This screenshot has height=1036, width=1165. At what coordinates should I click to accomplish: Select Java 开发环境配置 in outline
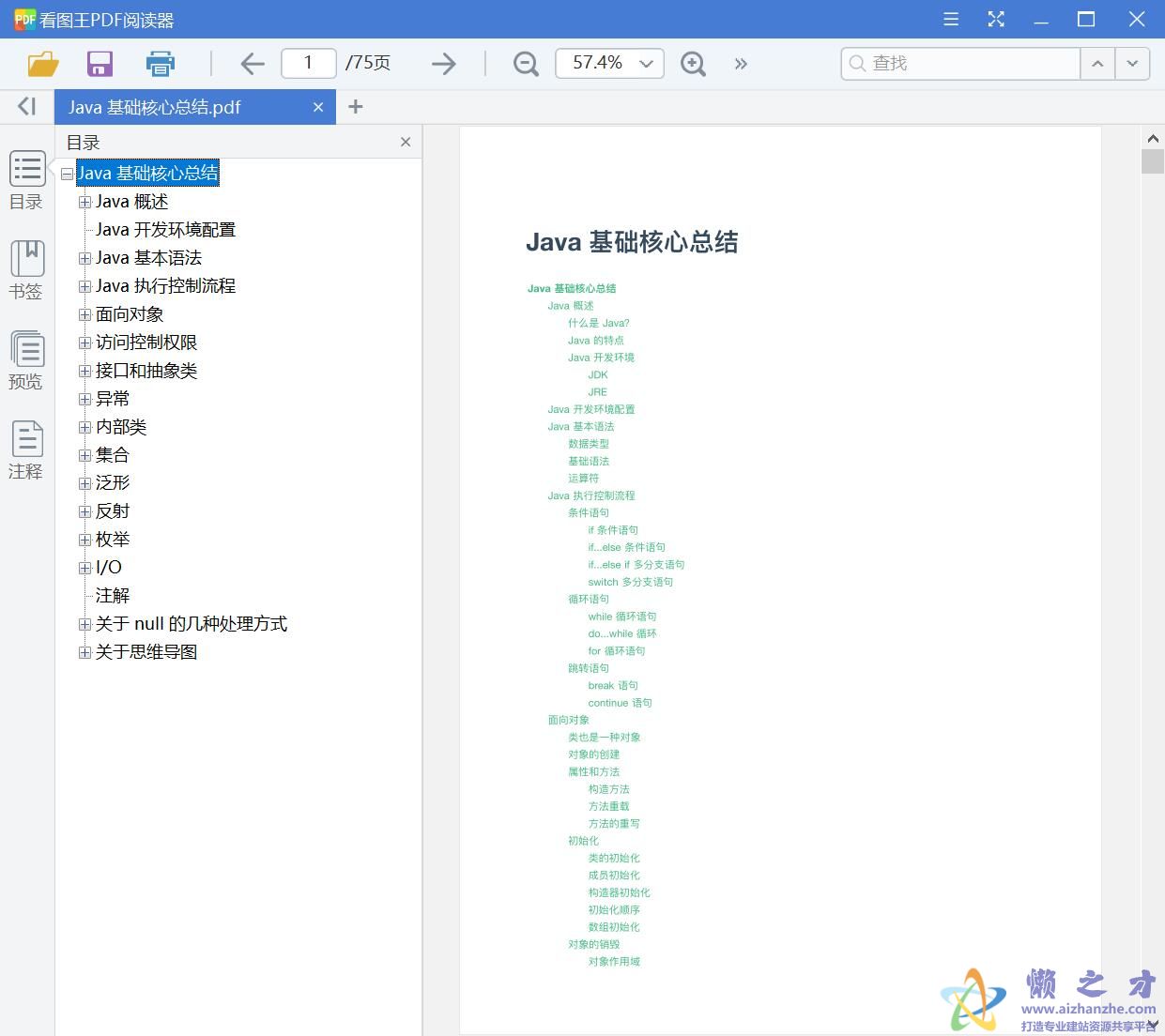point(165,230)
